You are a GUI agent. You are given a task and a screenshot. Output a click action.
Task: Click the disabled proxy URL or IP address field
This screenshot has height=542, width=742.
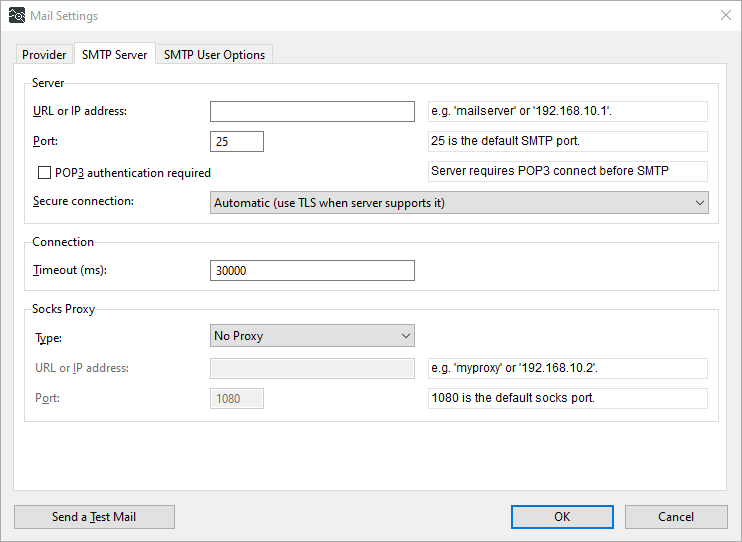pyautogui.click(x=312, y=368)
